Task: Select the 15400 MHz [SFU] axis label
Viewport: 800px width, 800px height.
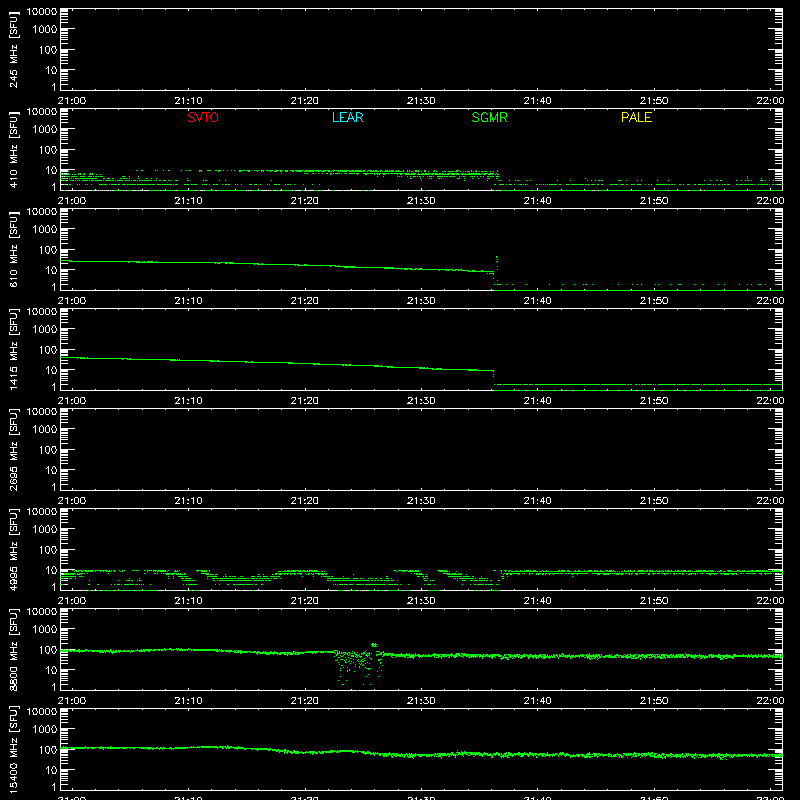Action: tap(13, 749)
